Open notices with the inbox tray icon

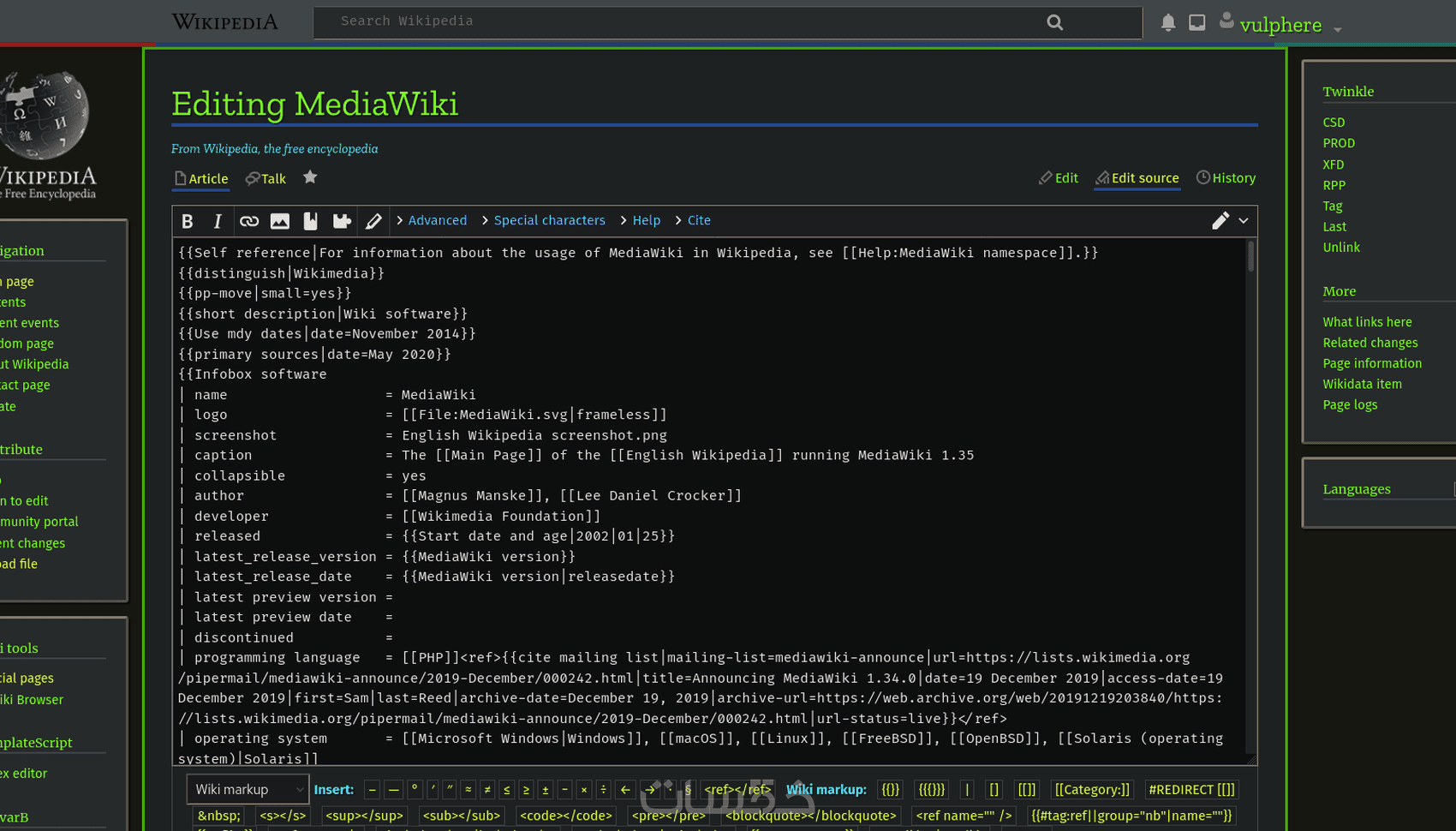1196,22
